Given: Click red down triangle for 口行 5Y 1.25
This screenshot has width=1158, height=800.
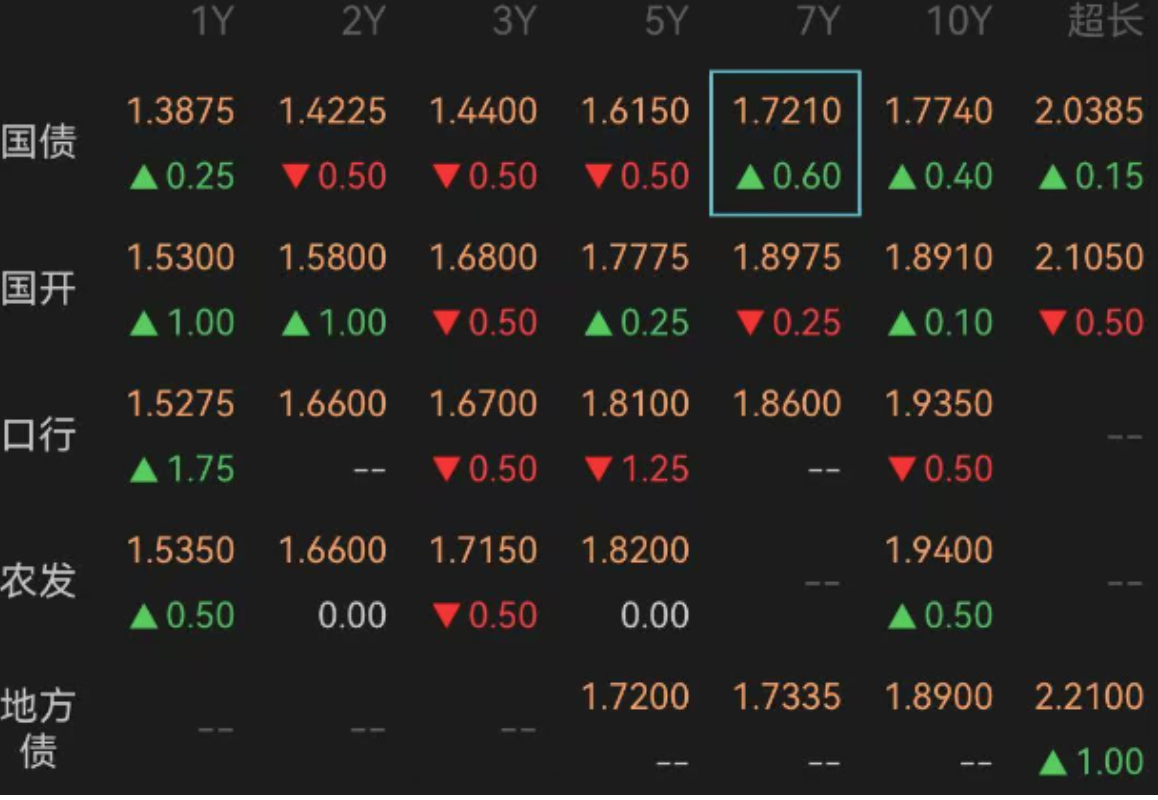Looking at the screenshot, I should (598, 470).
